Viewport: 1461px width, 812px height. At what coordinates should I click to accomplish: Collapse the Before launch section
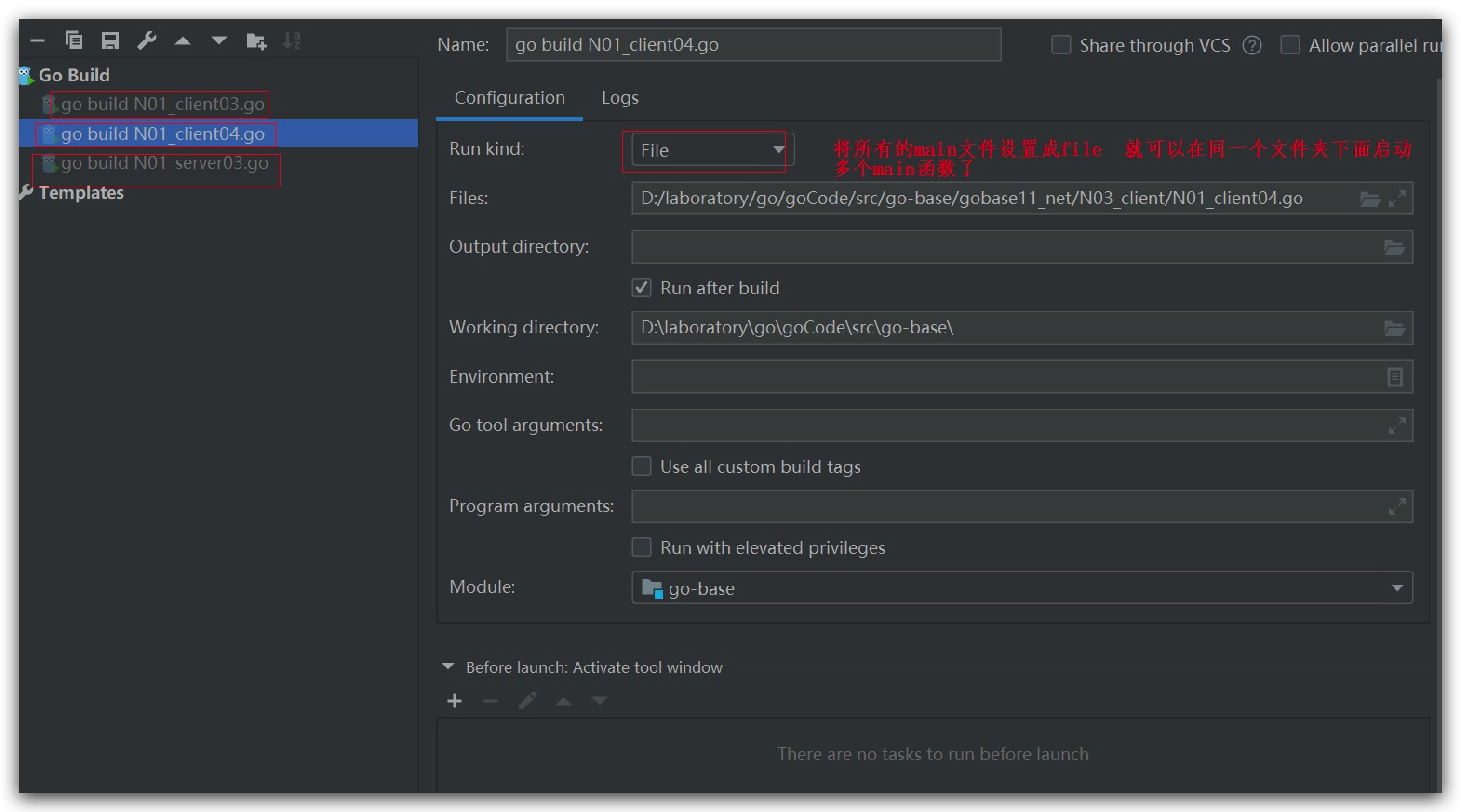[x=448, y=667]
